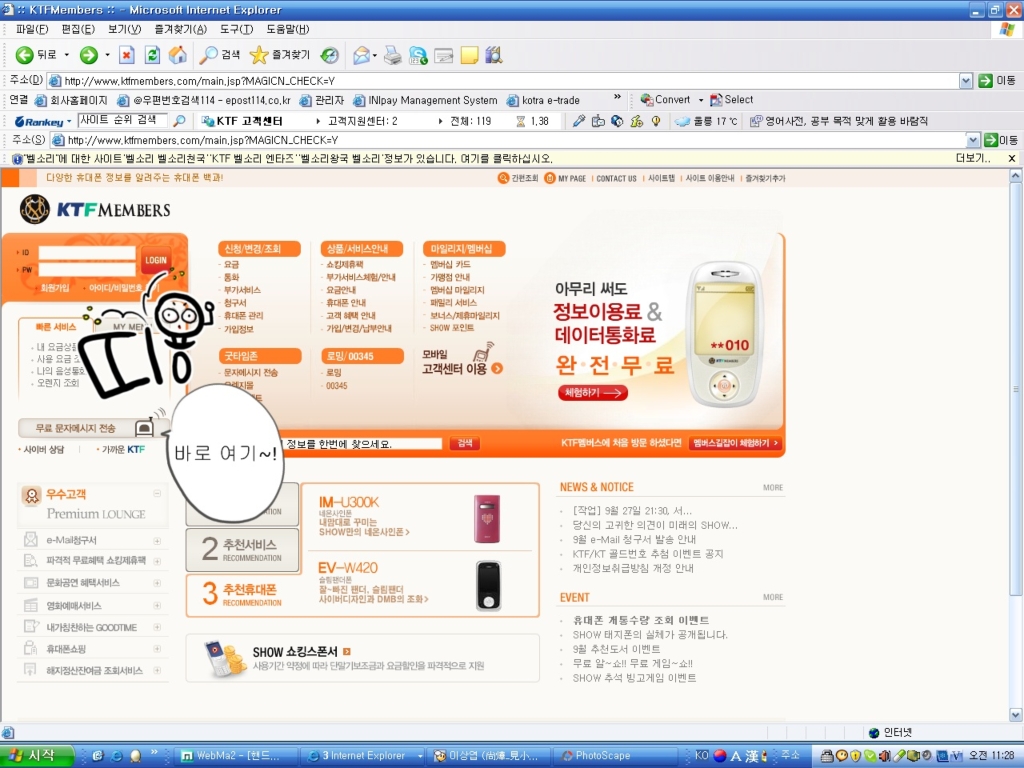Open the 3 Internet Explorer taskbar group
The height and width of the screenshot is (768, 1024).
tap(362, 756)
